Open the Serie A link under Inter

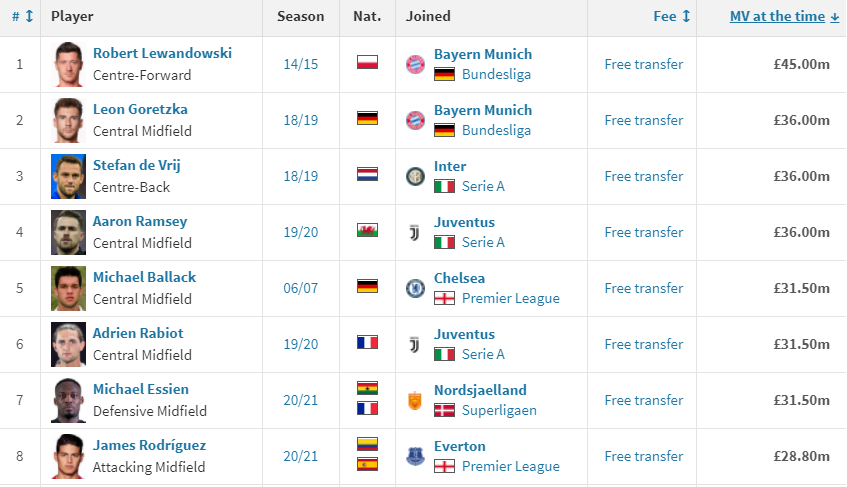click(x=483, y=186)
